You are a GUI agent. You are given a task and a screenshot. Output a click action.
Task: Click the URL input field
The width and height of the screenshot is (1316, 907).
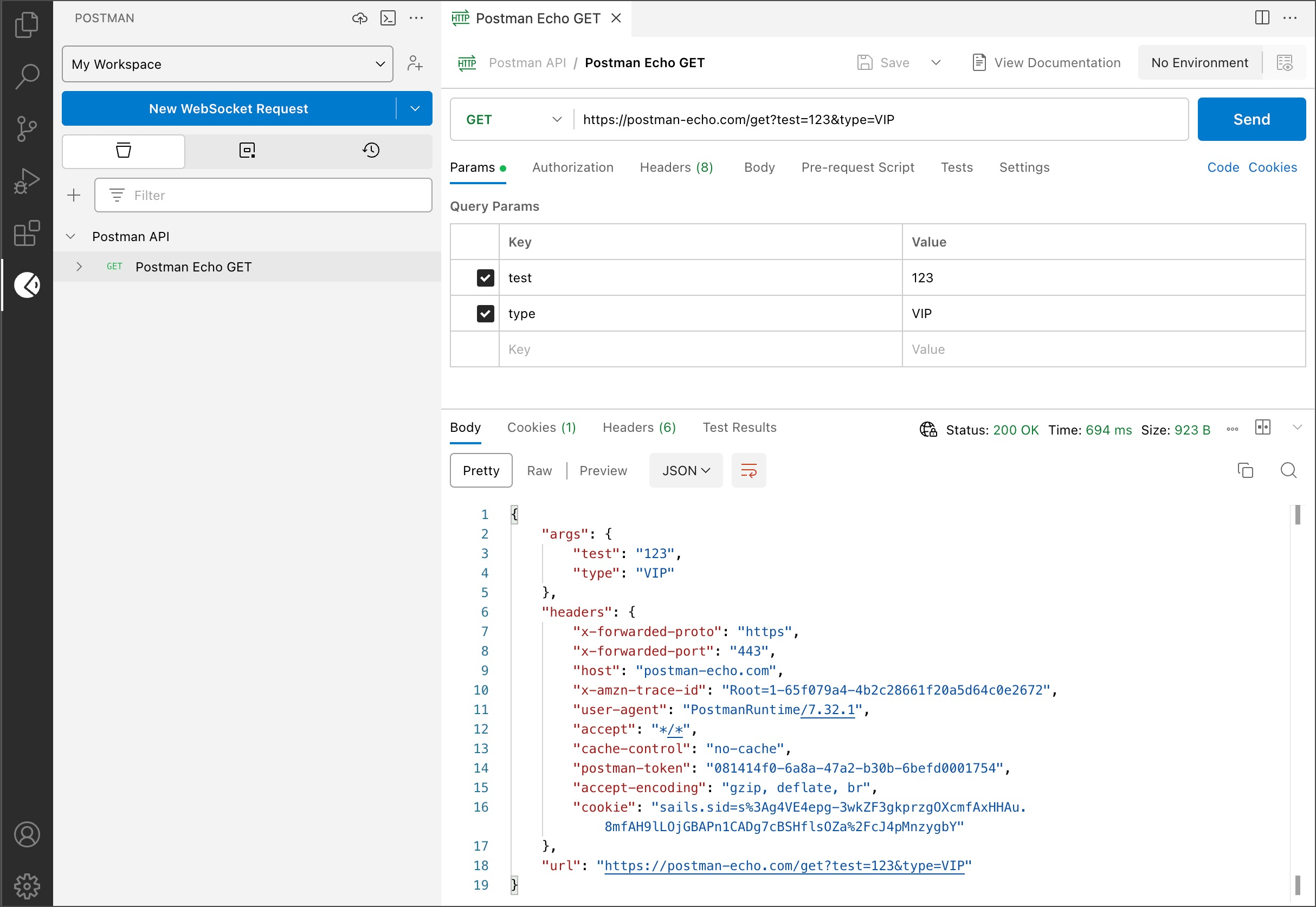point(880,119)
